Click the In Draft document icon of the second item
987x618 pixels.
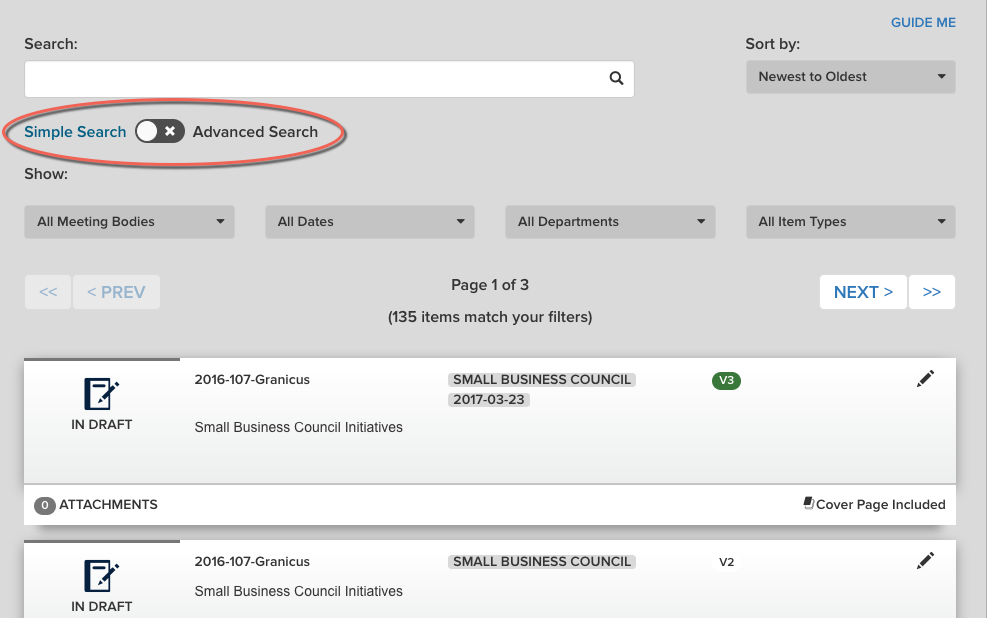(102, 576)
